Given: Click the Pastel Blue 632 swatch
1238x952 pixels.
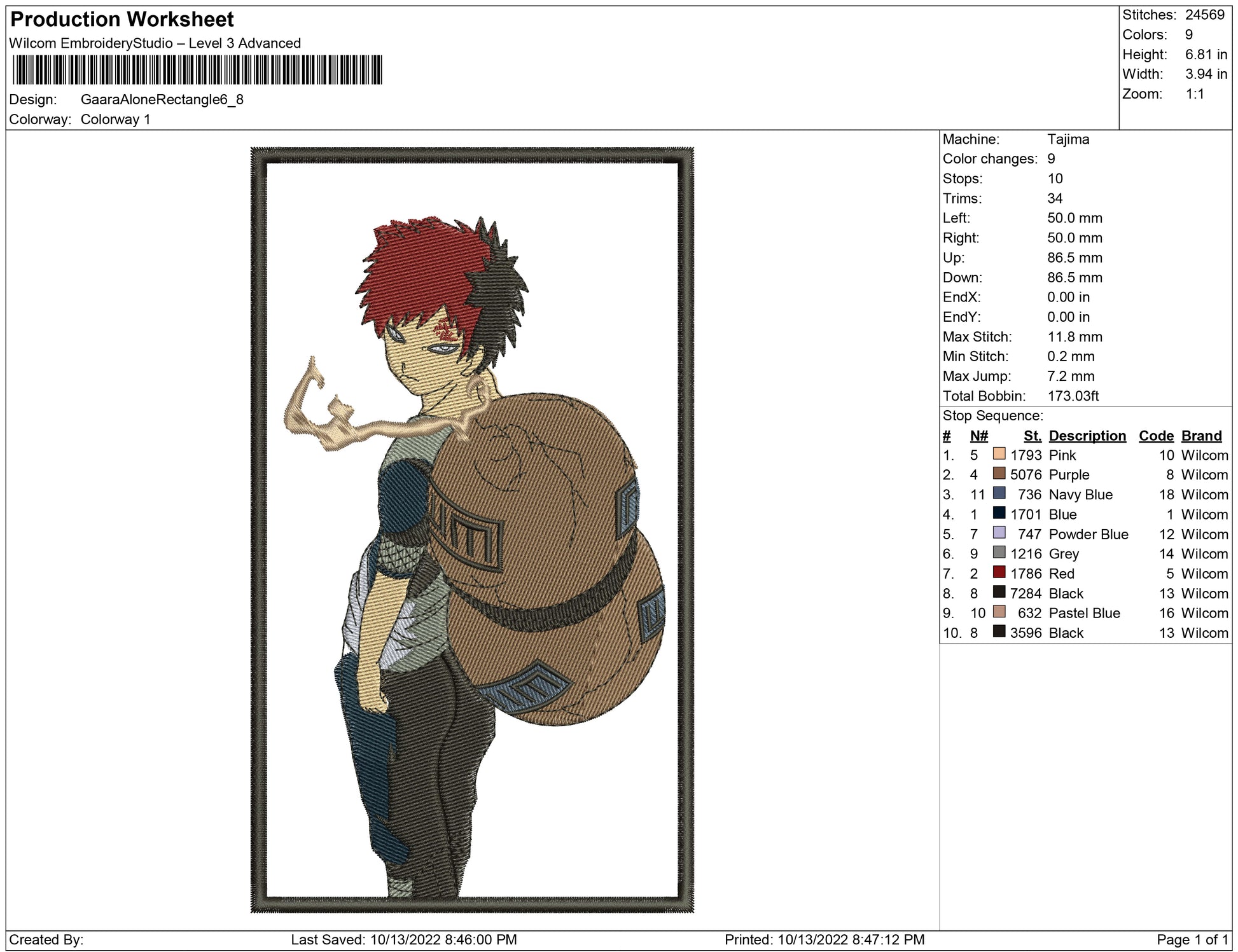Looking at the screenshot, I should [999, 612].
